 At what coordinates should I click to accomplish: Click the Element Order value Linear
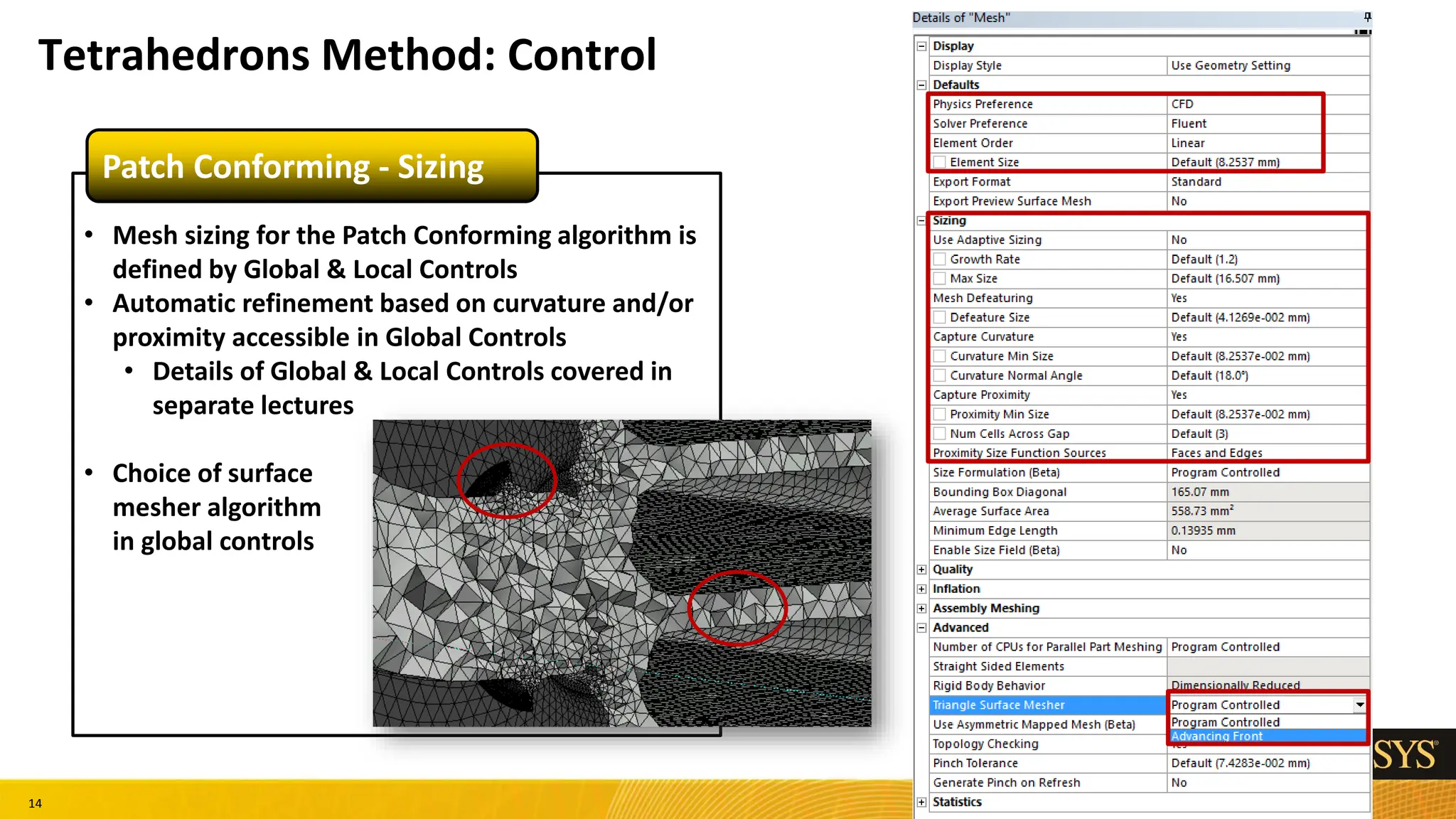[x=1268, y=143]
